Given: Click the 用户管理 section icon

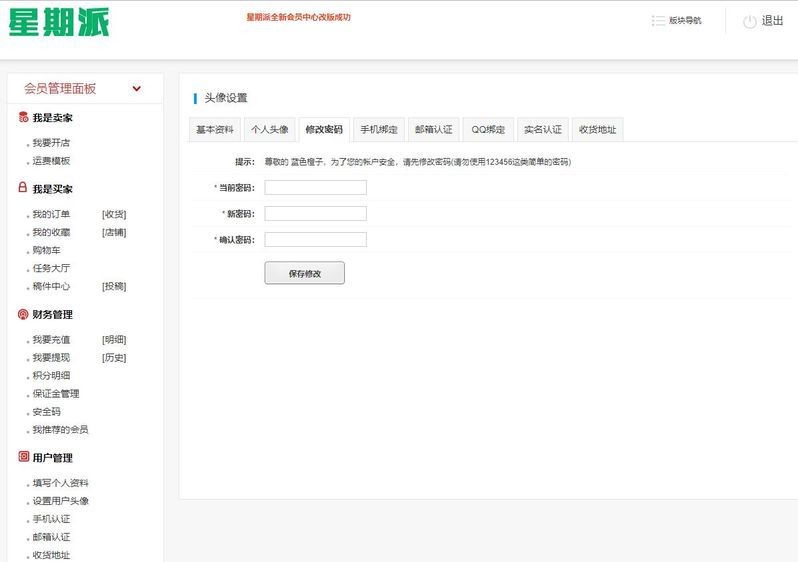Looking at the screenshot, I should [23, 457].
